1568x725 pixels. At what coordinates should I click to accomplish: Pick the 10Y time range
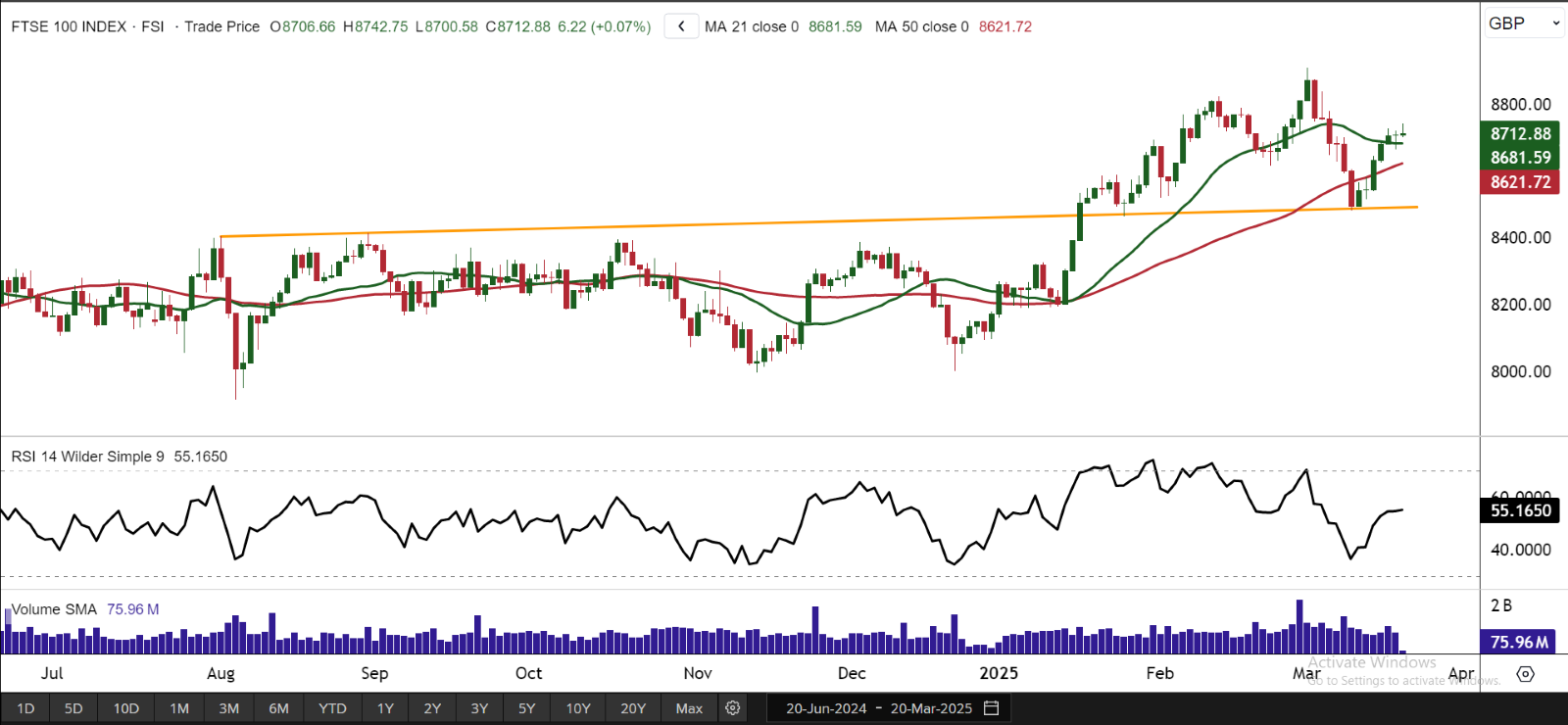click(x=578, y=708)
